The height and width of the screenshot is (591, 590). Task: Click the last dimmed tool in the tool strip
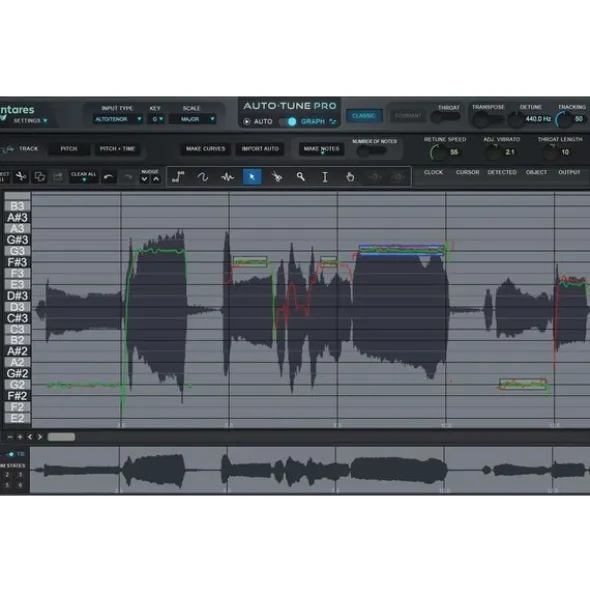point(398,176)
